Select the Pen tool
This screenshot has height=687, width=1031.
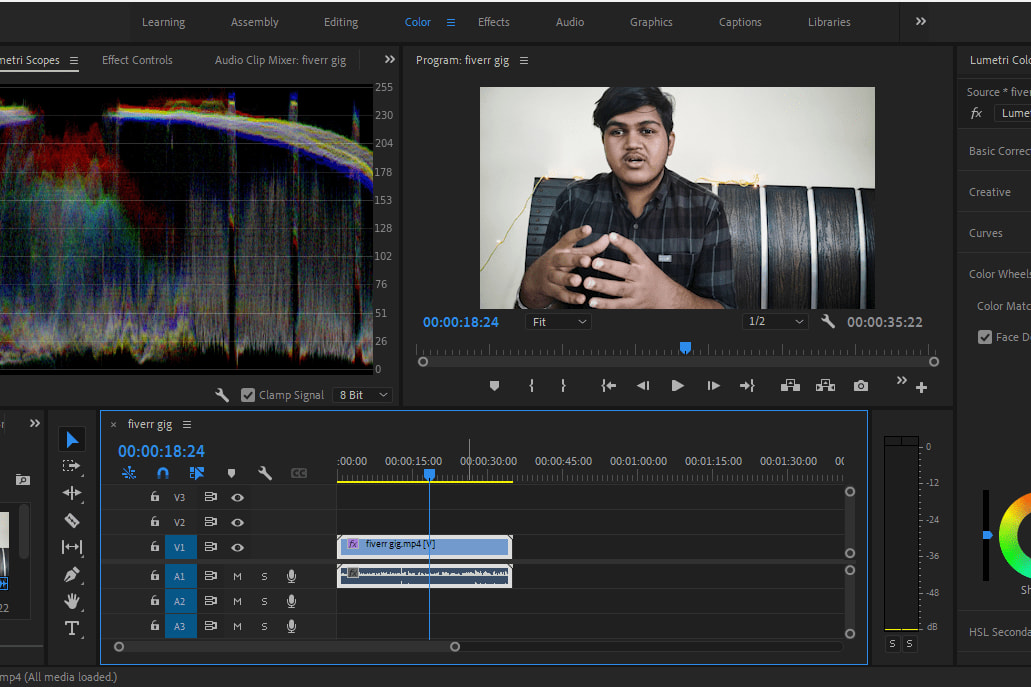pyautogui.click(x=72, y=575)
